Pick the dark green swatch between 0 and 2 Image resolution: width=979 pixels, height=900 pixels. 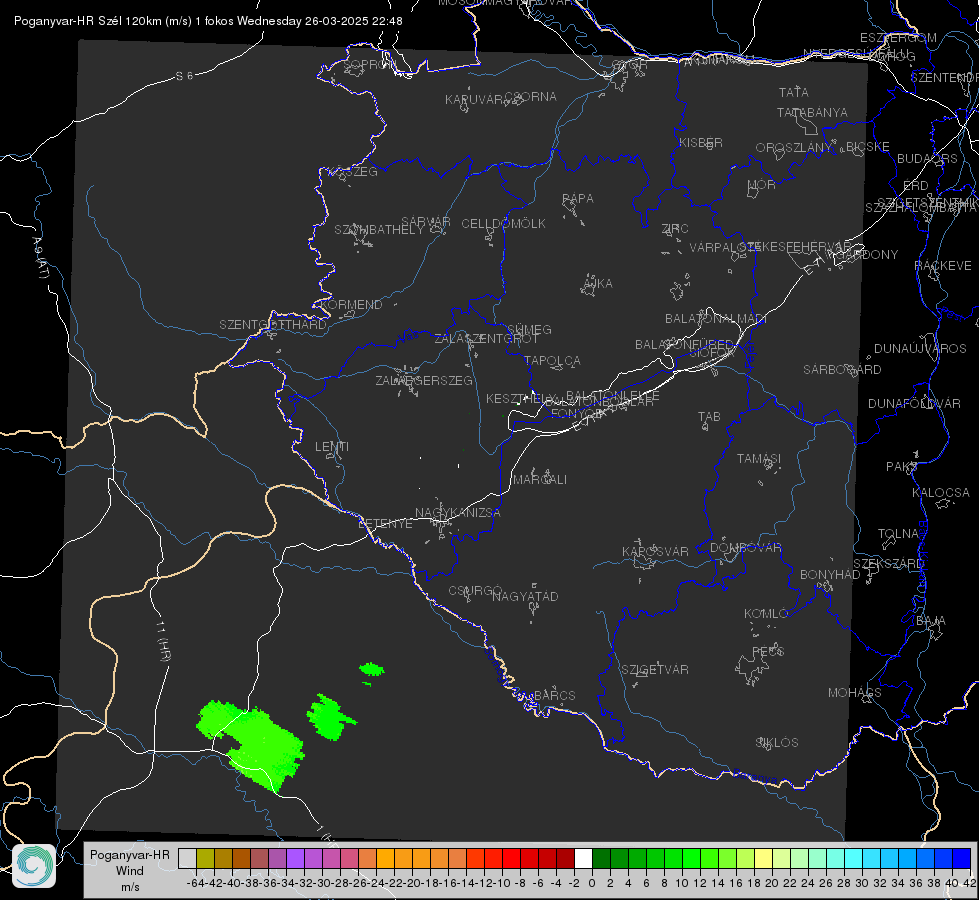click(x=601, y=858)
